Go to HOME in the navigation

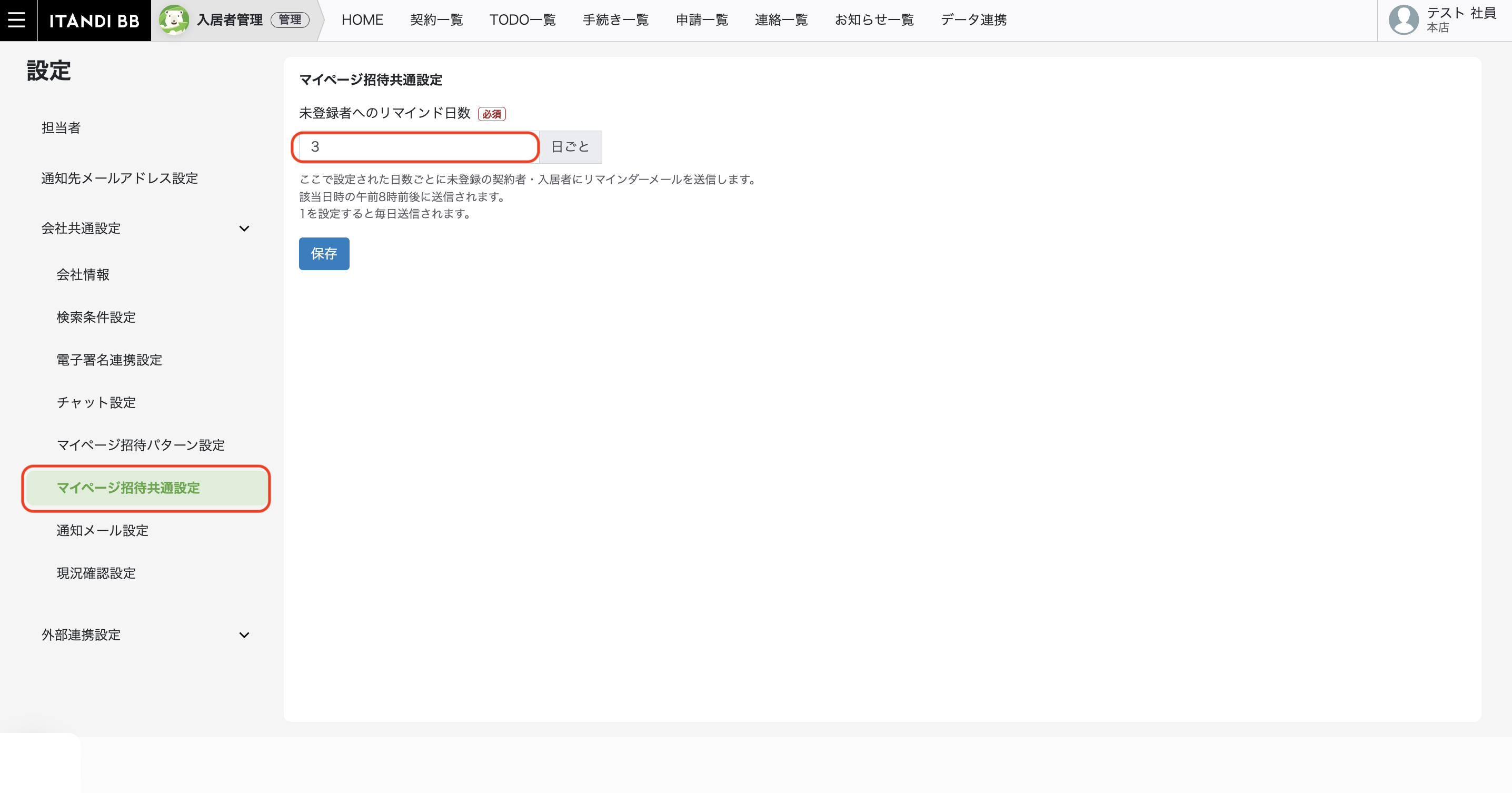click(x=362, y=20)
